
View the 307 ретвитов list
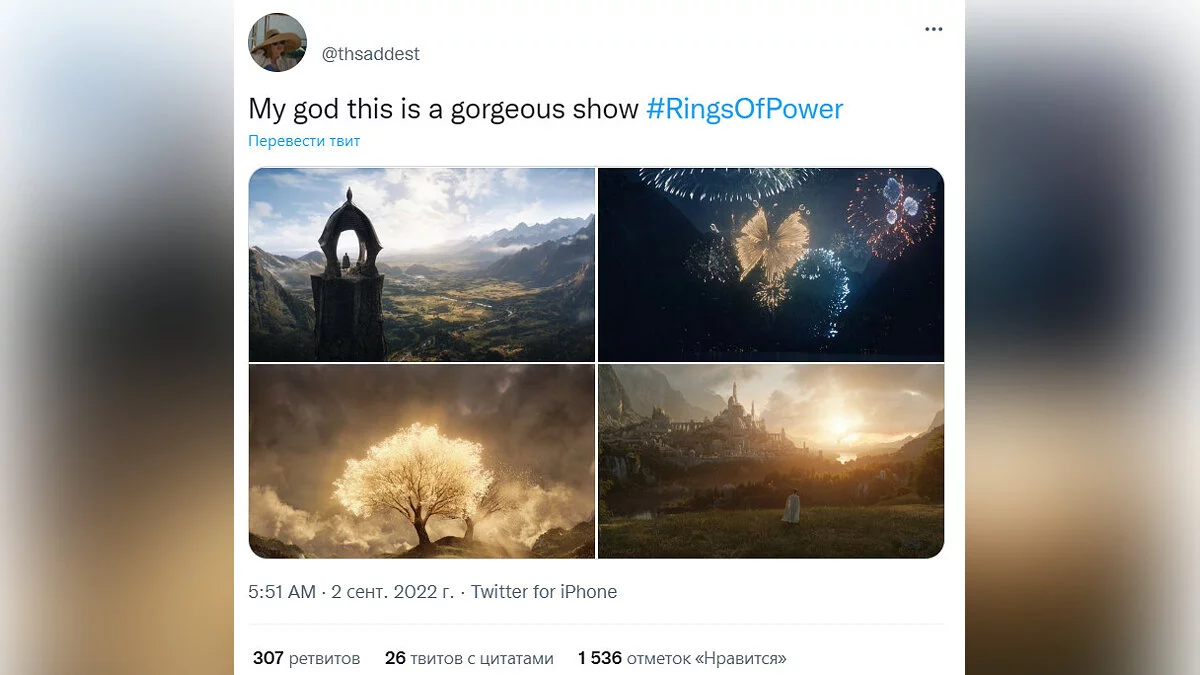pos(306,658)
